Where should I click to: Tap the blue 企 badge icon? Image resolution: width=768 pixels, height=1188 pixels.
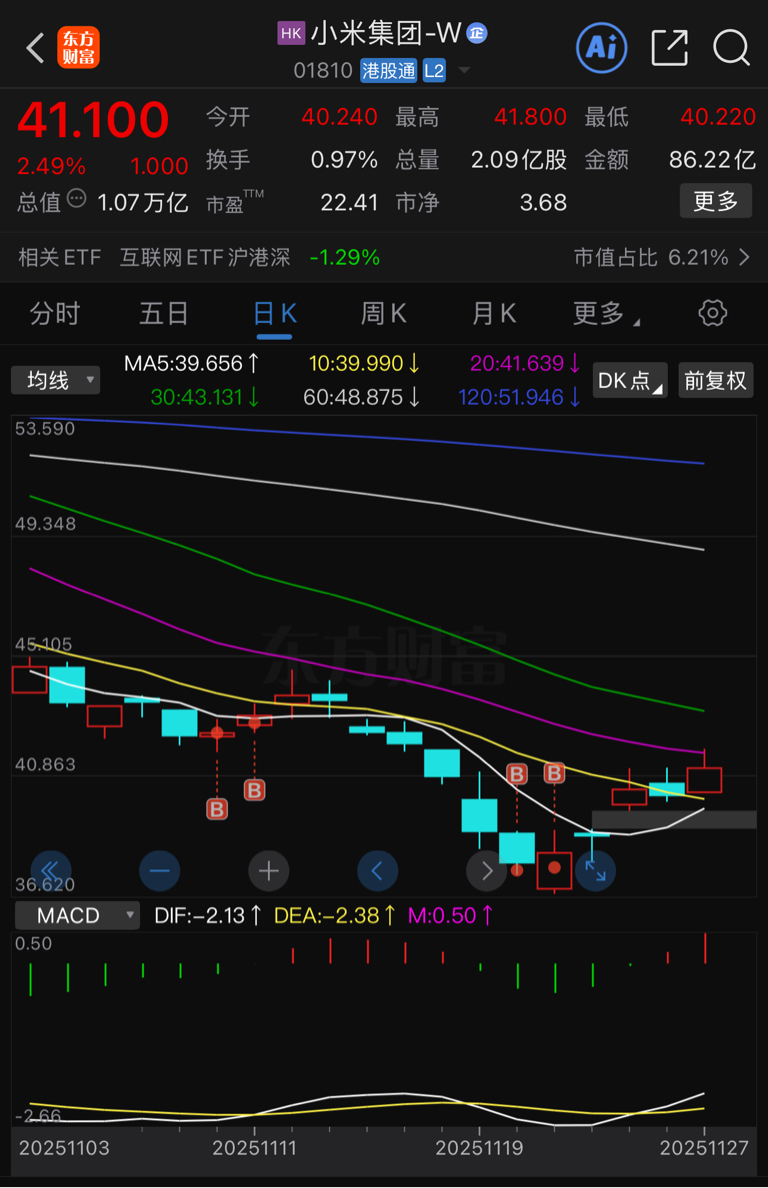point(476,33)
